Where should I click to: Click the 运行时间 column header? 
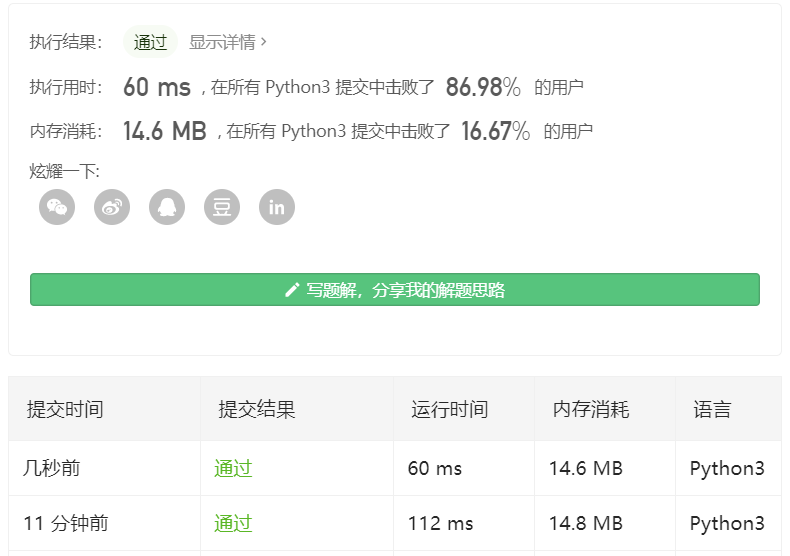pyautogui.click(x=449, y=409)
